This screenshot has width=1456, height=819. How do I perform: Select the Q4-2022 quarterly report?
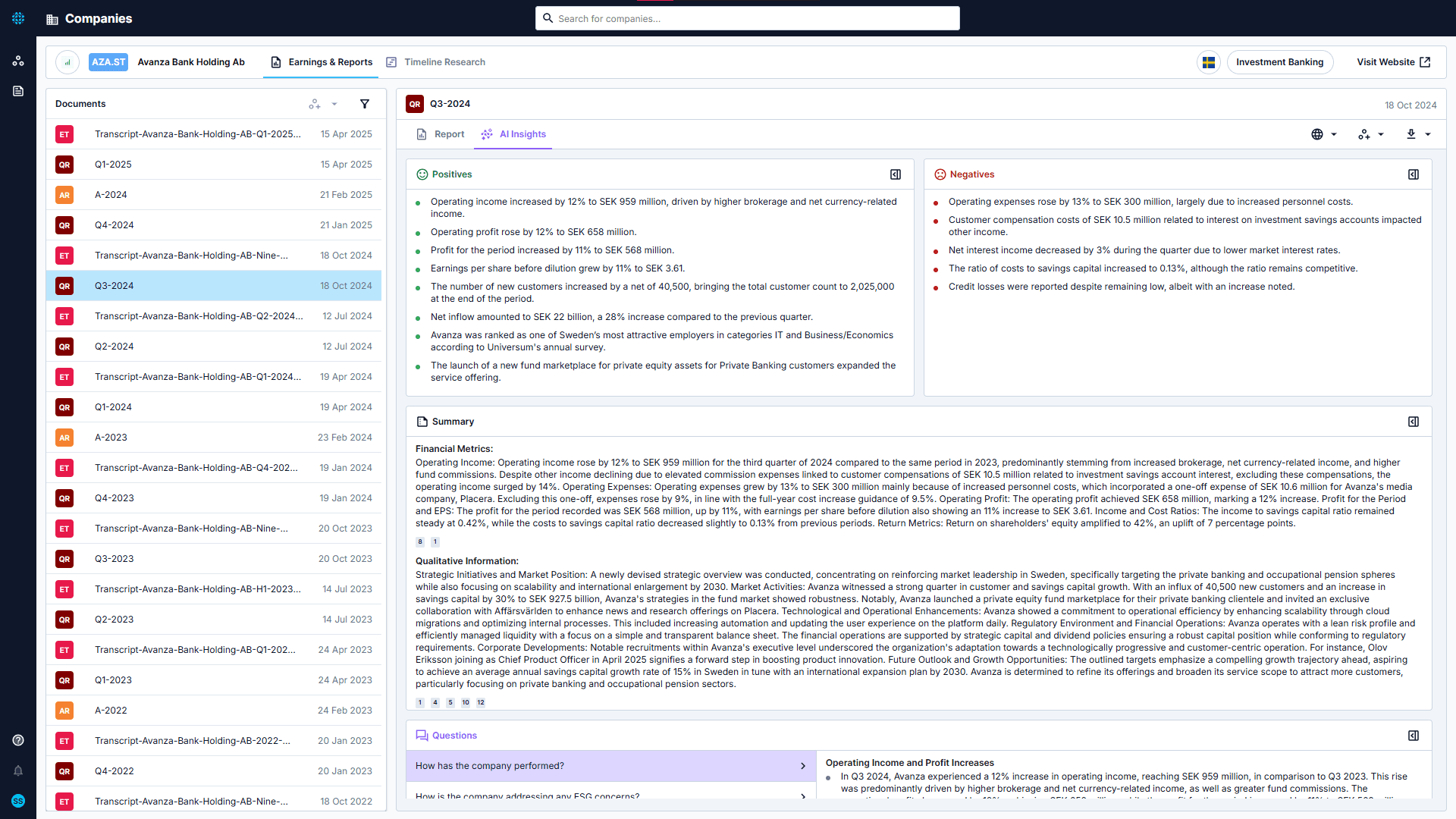coord(214,771)
